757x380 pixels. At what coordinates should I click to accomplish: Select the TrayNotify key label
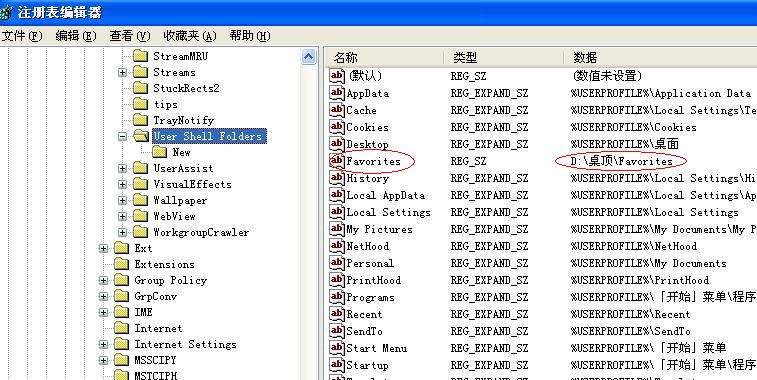pos(183,120)
